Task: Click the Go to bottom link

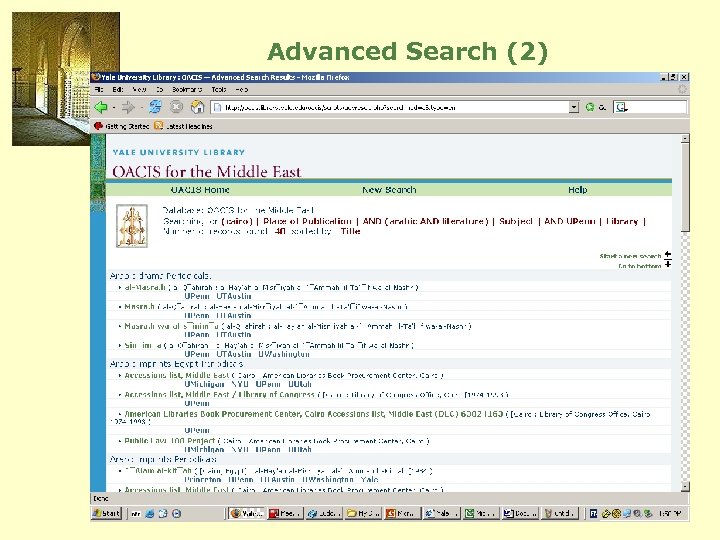Action: (x=640, y=266)
